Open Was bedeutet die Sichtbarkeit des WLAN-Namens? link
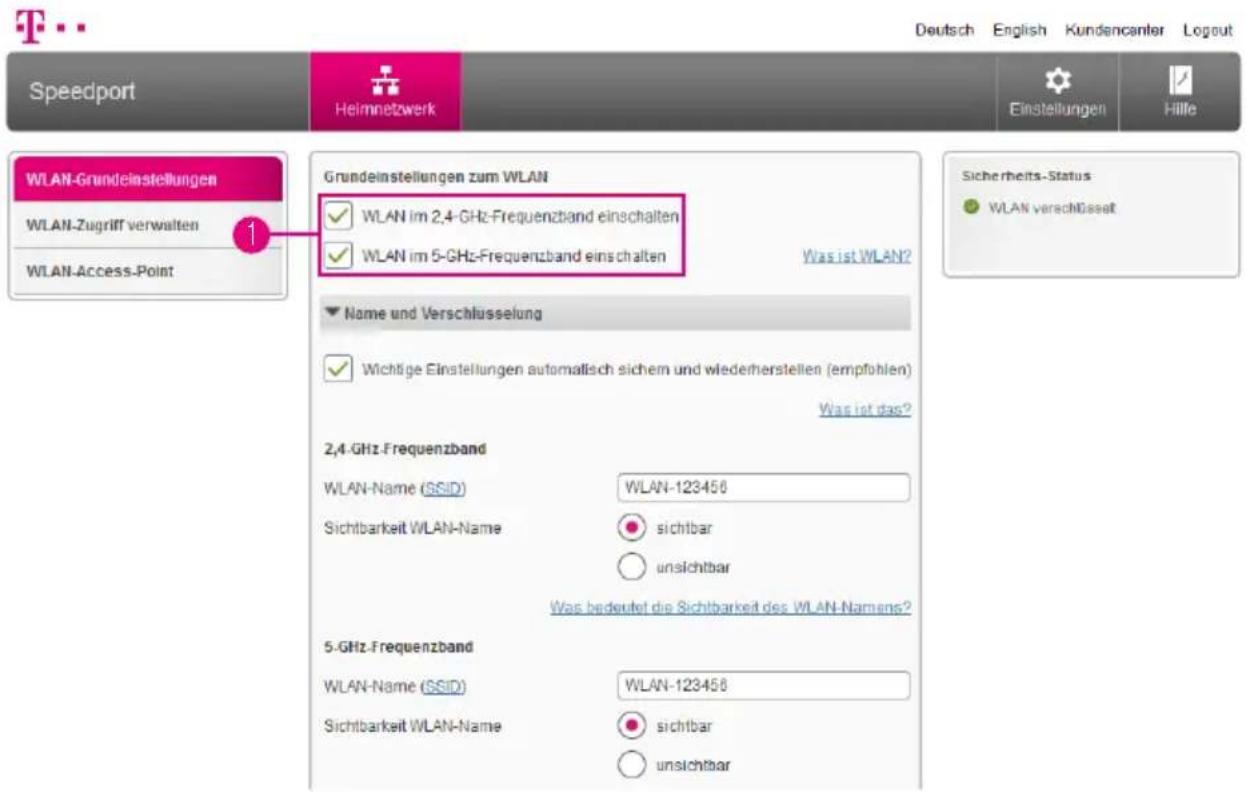 730,607
